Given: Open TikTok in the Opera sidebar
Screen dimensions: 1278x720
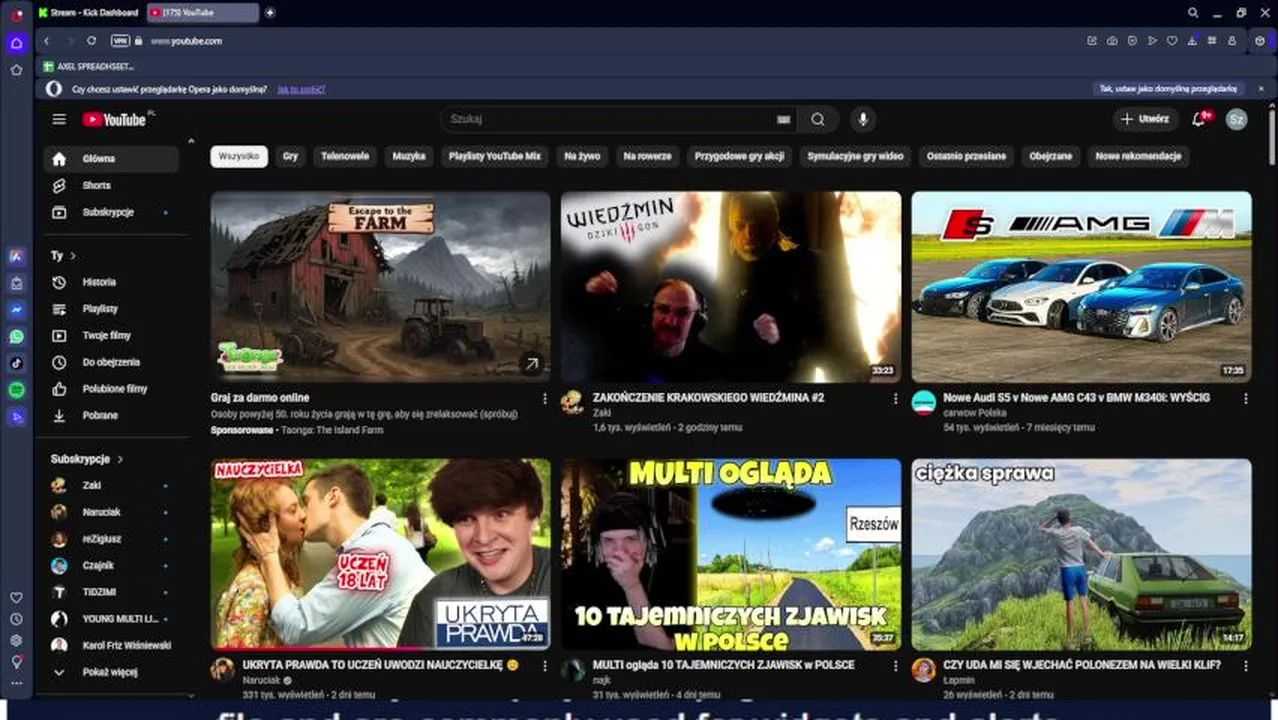Looking at the screenshot, I should tap(16, 363).
